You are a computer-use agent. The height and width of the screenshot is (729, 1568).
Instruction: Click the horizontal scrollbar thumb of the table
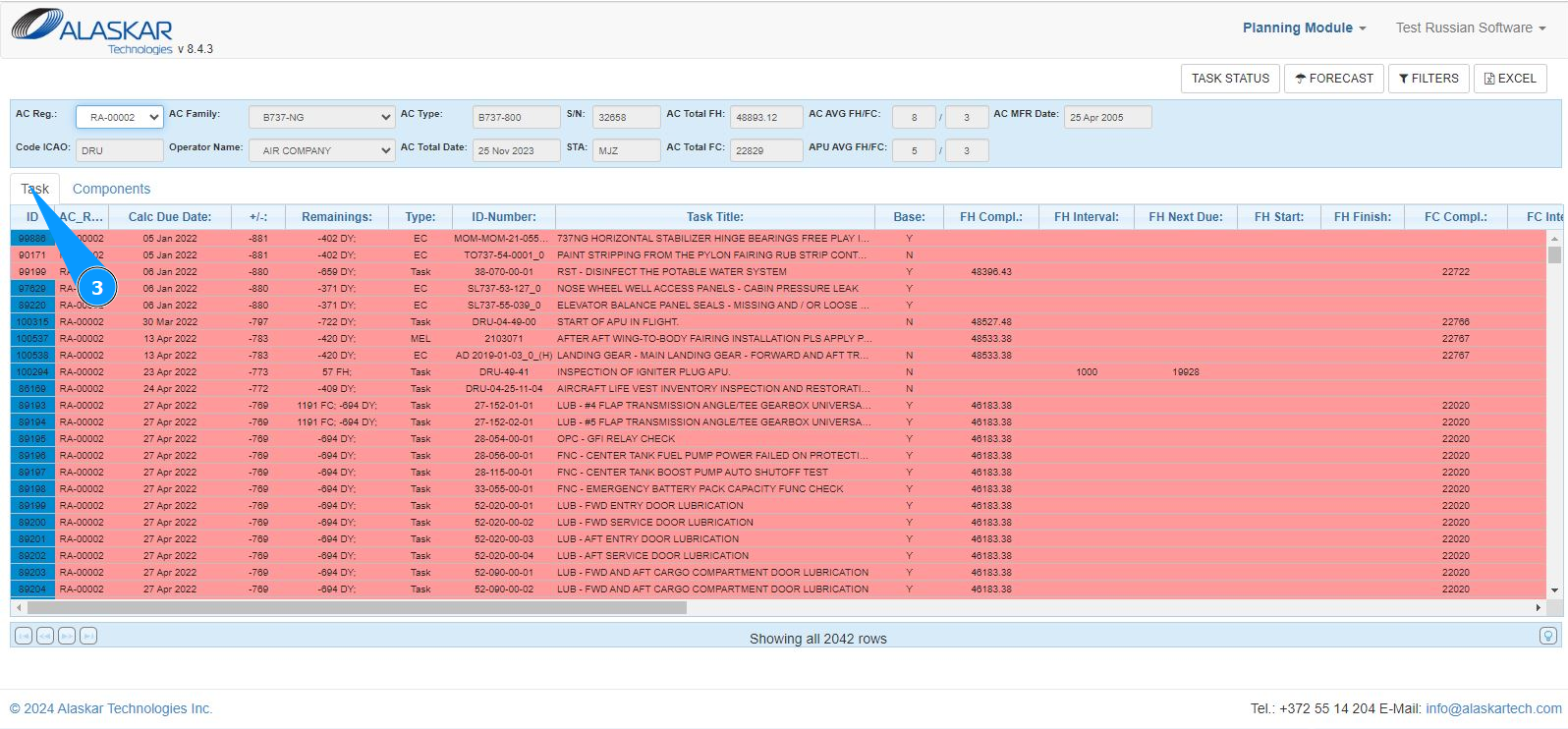(x=355, y=608)
